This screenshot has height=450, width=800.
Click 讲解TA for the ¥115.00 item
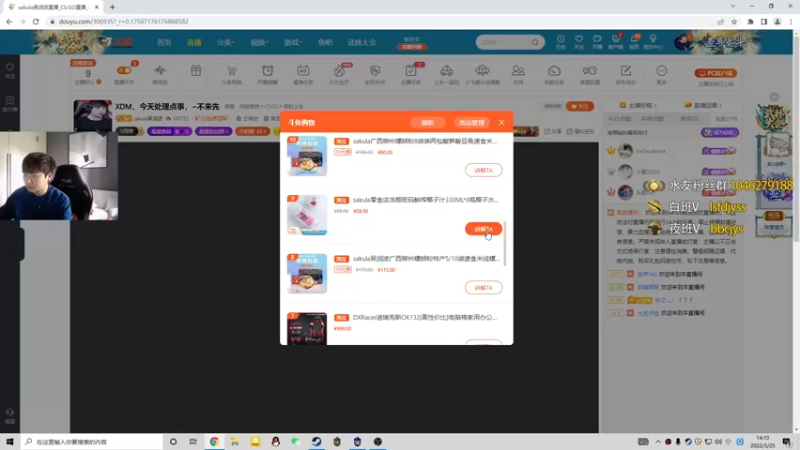[x=484, y=287]
